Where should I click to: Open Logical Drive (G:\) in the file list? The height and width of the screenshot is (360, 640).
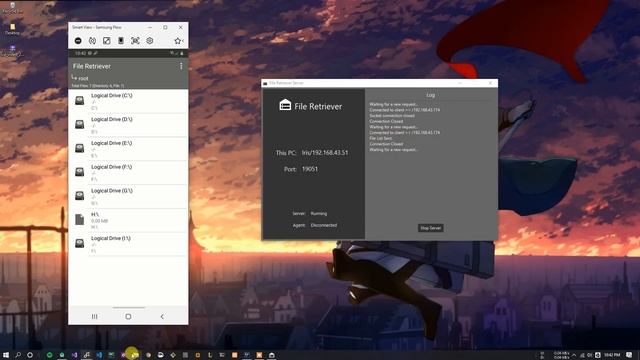point(128,196)
